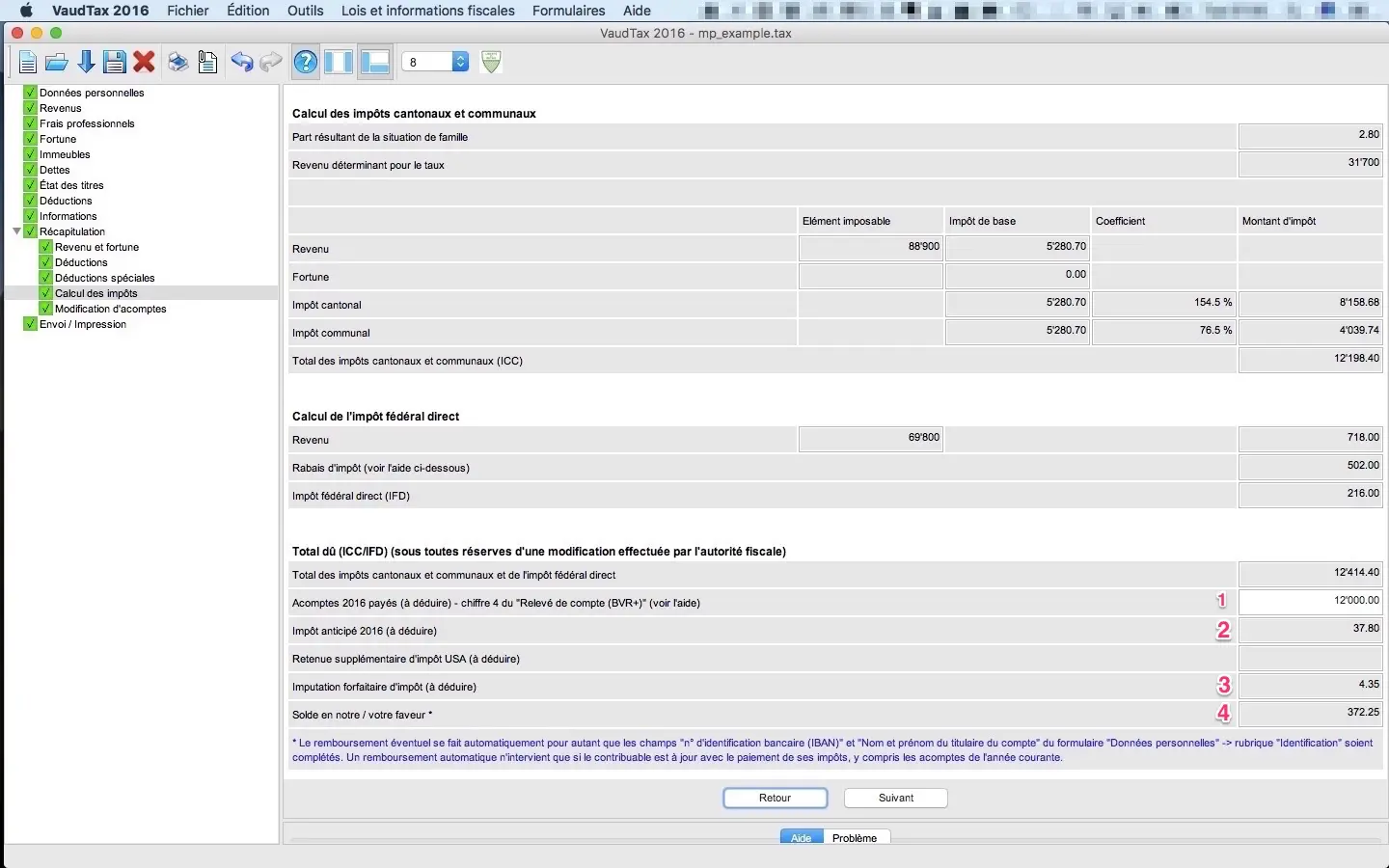Click the green check beside Immeubles
The image size is (1389, 868).
point(30,154)
